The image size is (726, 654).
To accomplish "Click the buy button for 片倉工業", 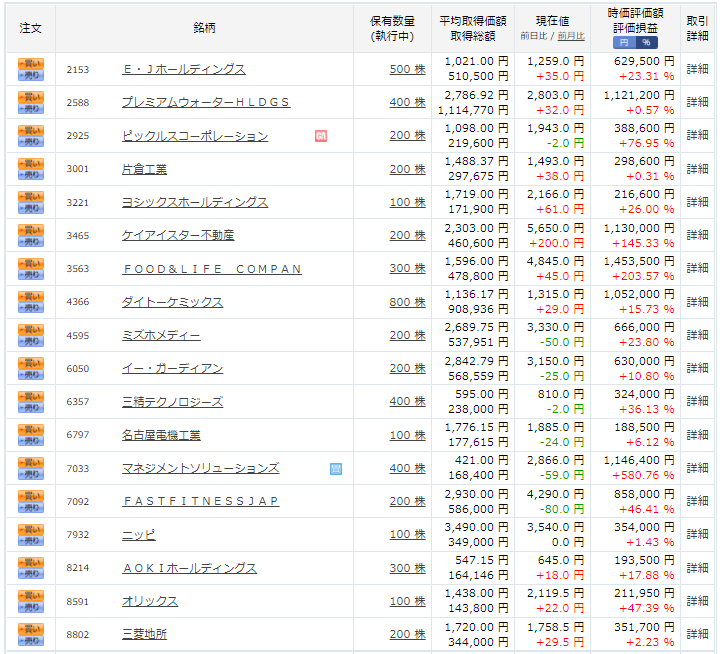I will point(31,164).
